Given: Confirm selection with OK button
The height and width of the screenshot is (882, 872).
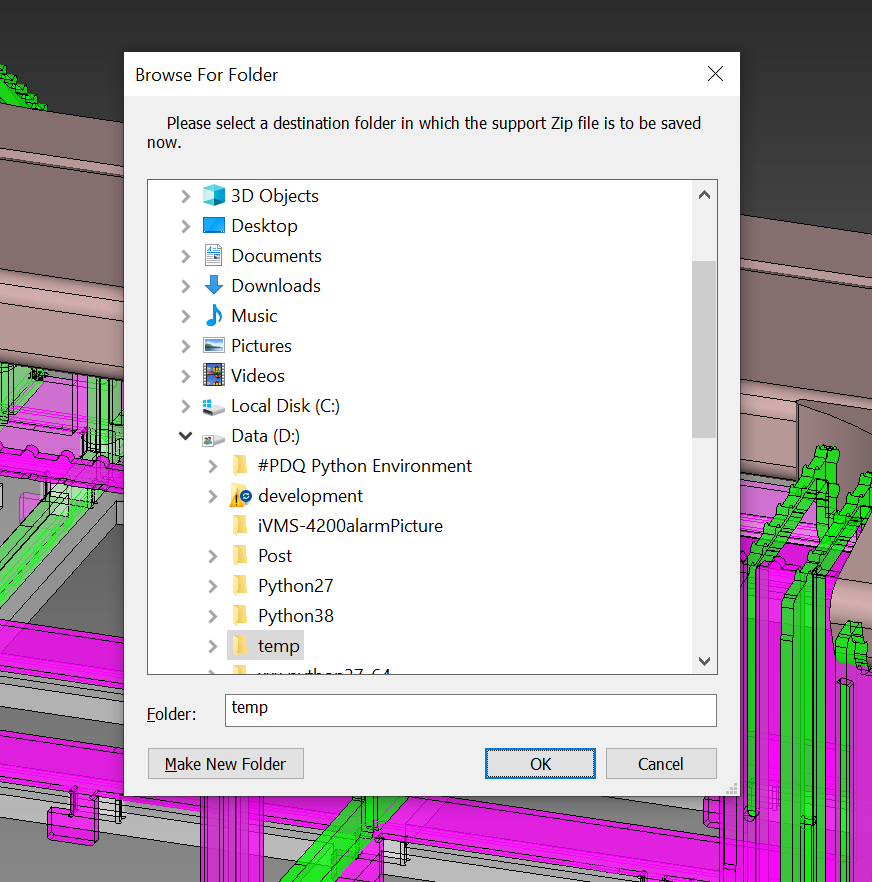Looking at the screenshot, I should [x=540, y=764].
